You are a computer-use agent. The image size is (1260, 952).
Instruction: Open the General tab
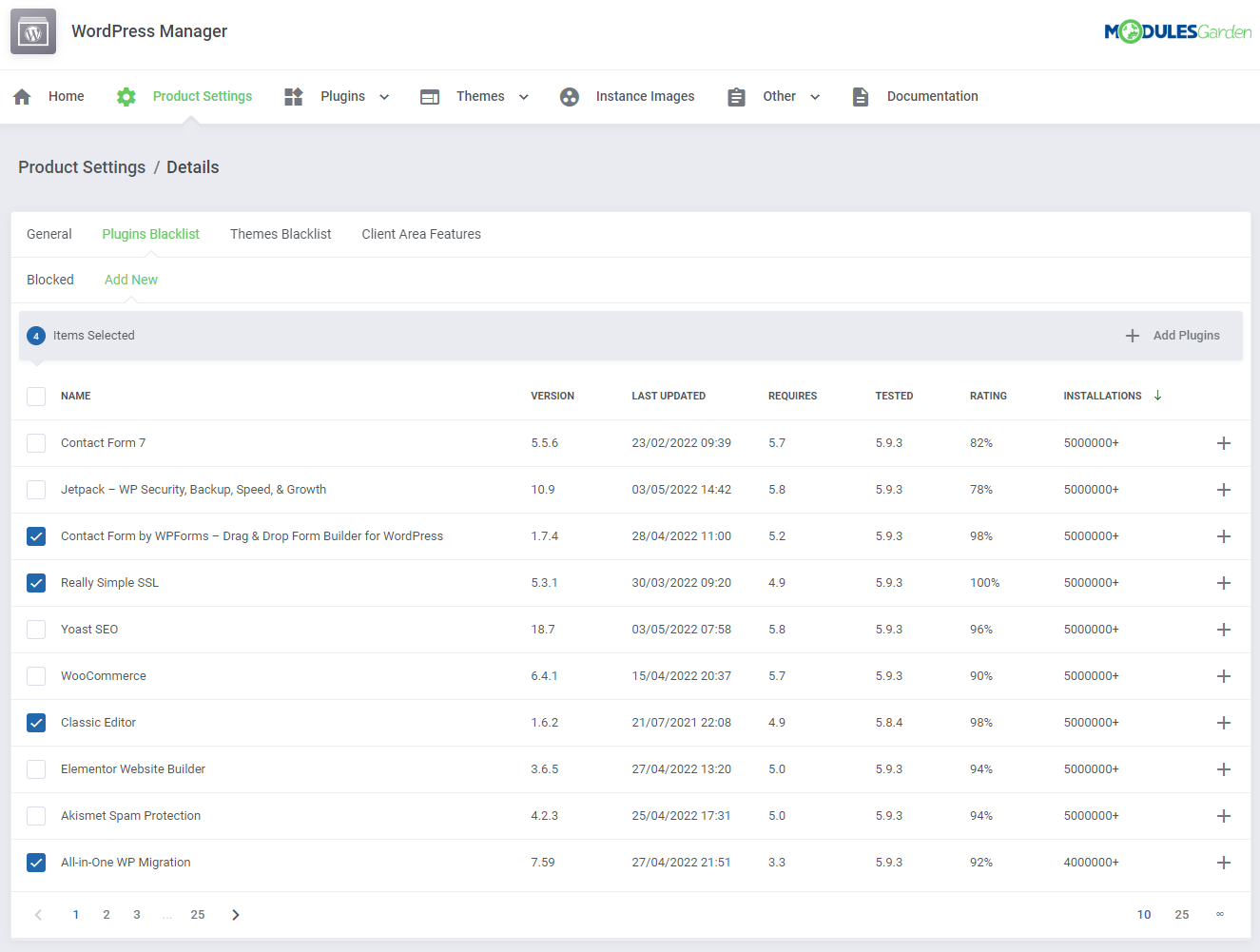[49, 234]
